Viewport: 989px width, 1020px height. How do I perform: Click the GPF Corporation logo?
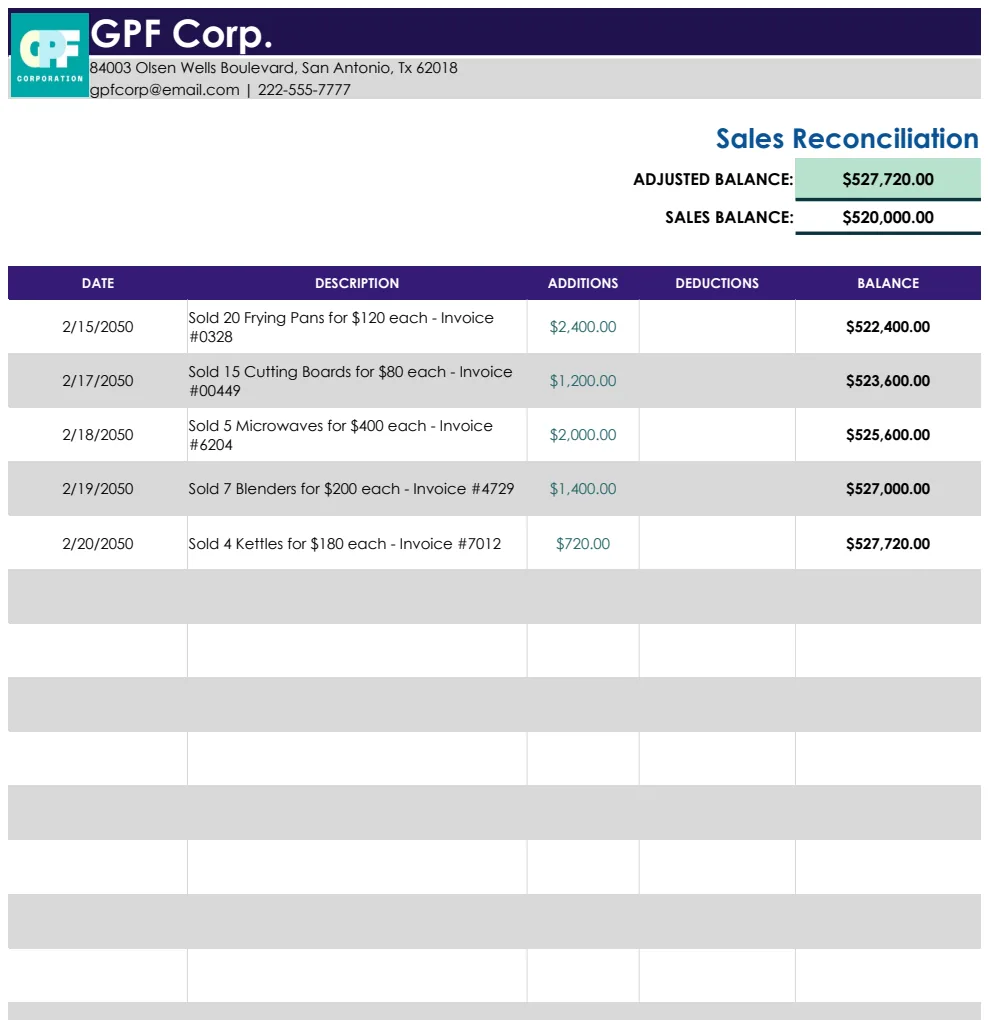[x=49, y=55]
